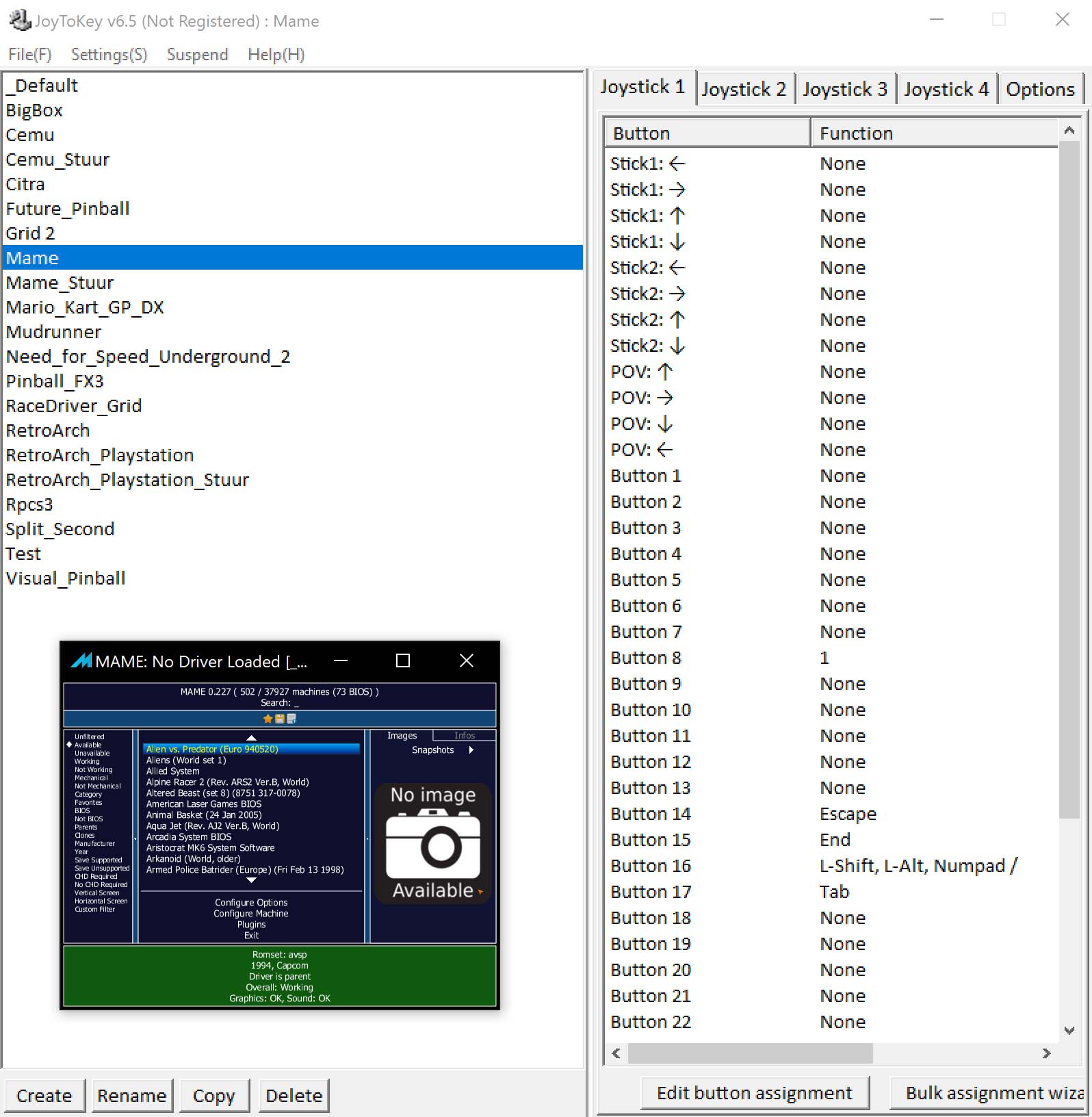Click the Button column header

707,133
